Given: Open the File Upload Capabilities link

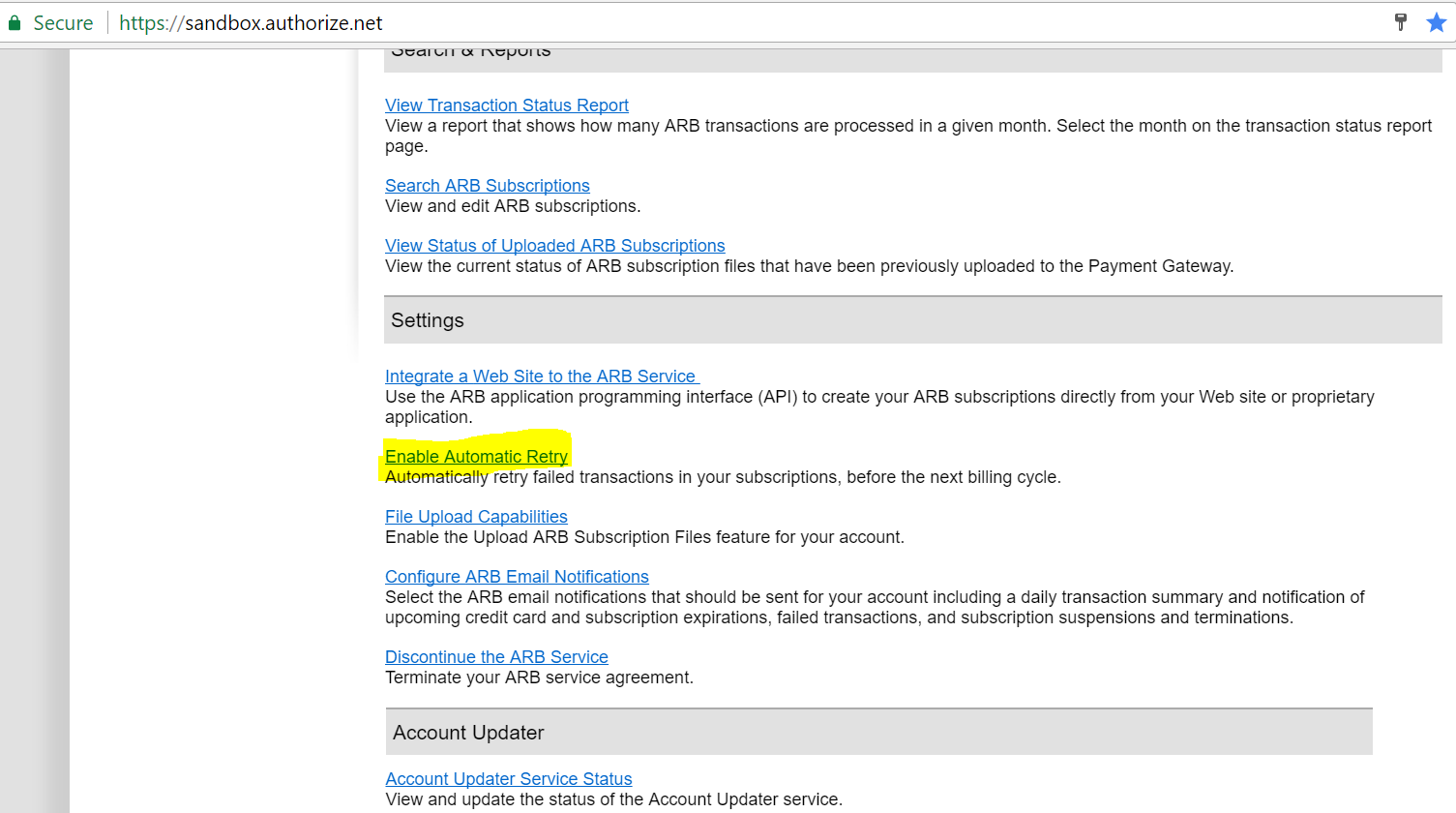Looking at the screenshot, I should click(x=476, y=517).
